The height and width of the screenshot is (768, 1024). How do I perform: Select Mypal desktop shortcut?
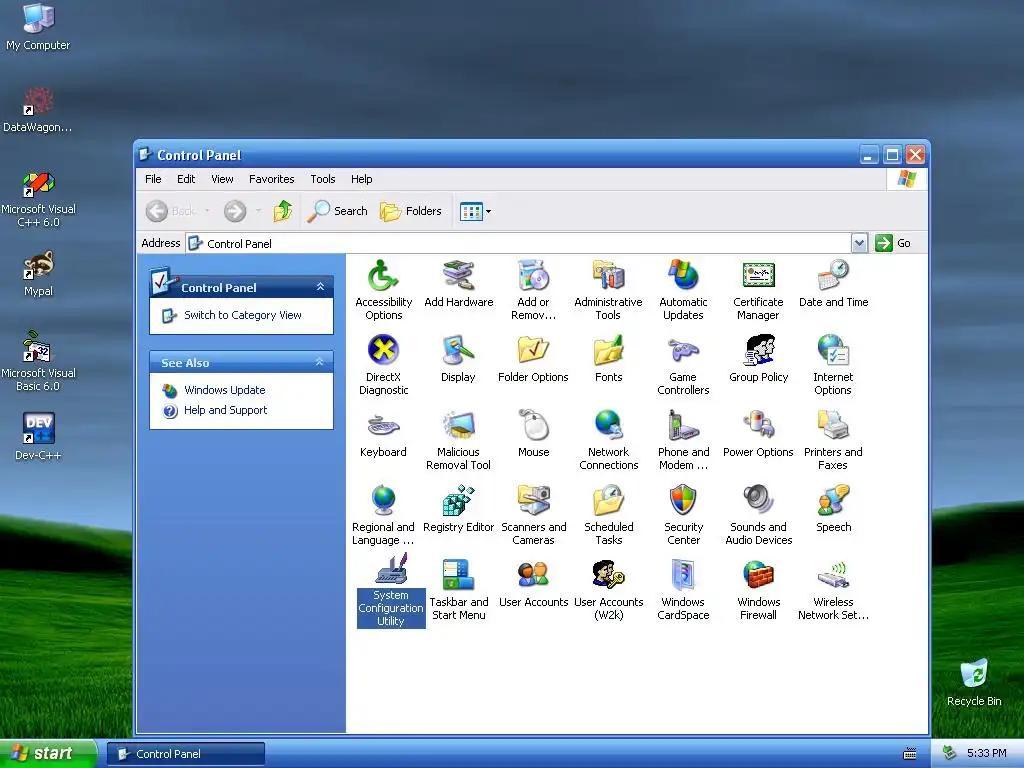coord(38,274)
